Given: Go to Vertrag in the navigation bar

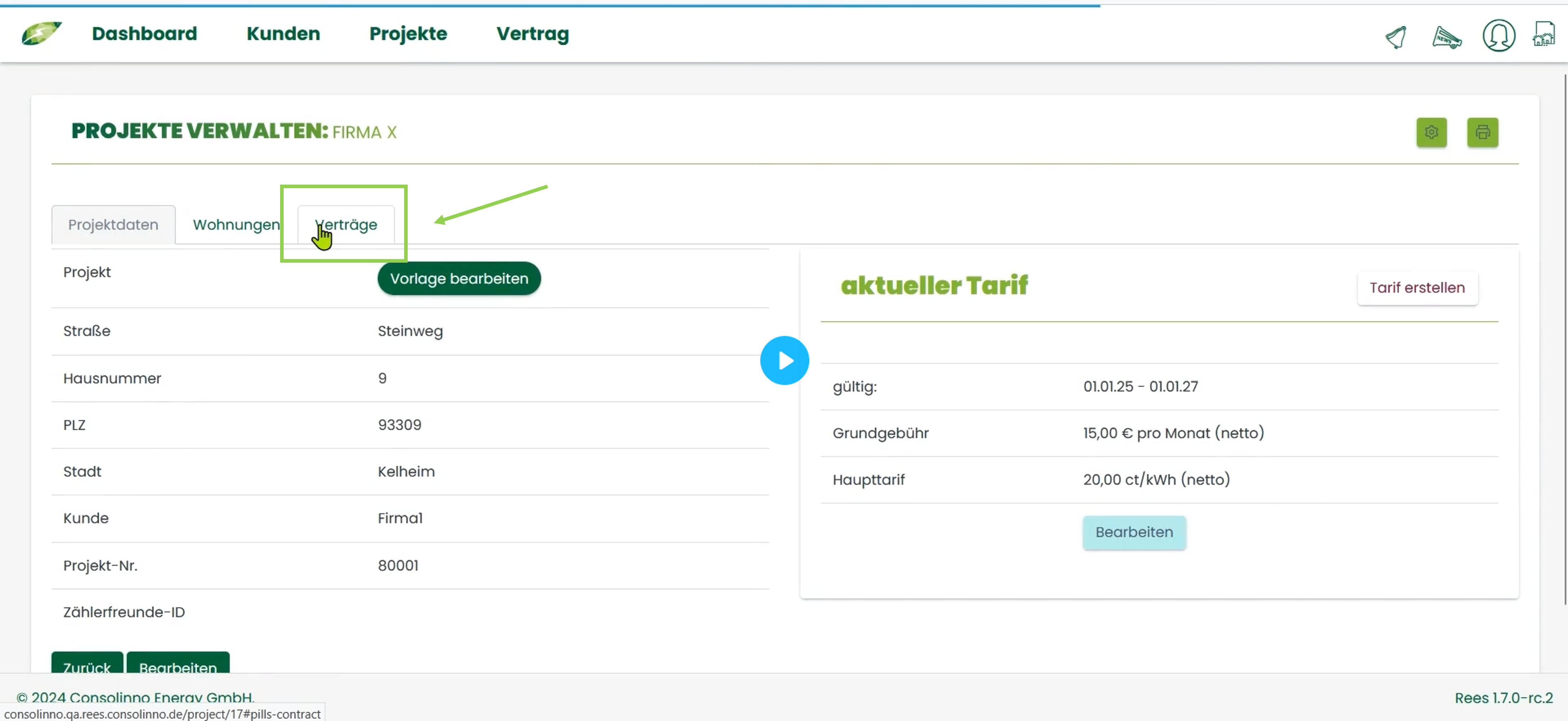Looking at the screenshot, I should coord(532,34).
